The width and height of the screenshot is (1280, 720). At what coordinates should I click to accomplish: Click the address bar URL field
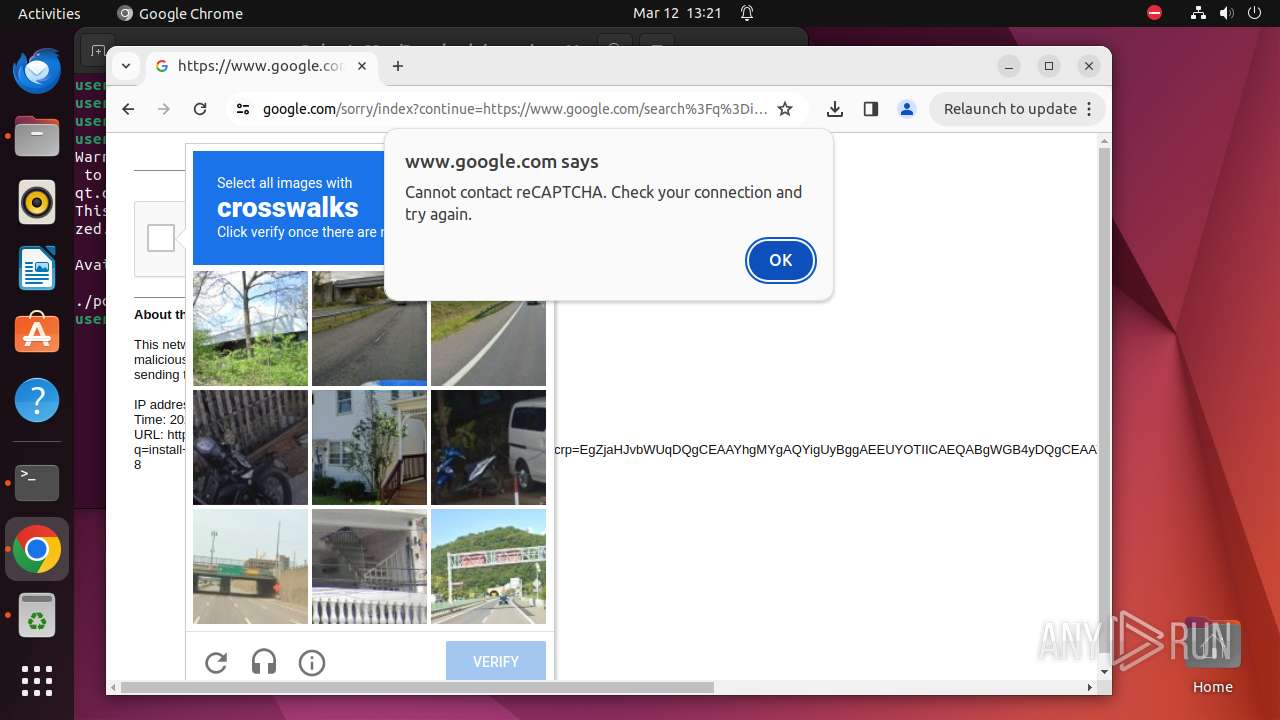(515, 109)
